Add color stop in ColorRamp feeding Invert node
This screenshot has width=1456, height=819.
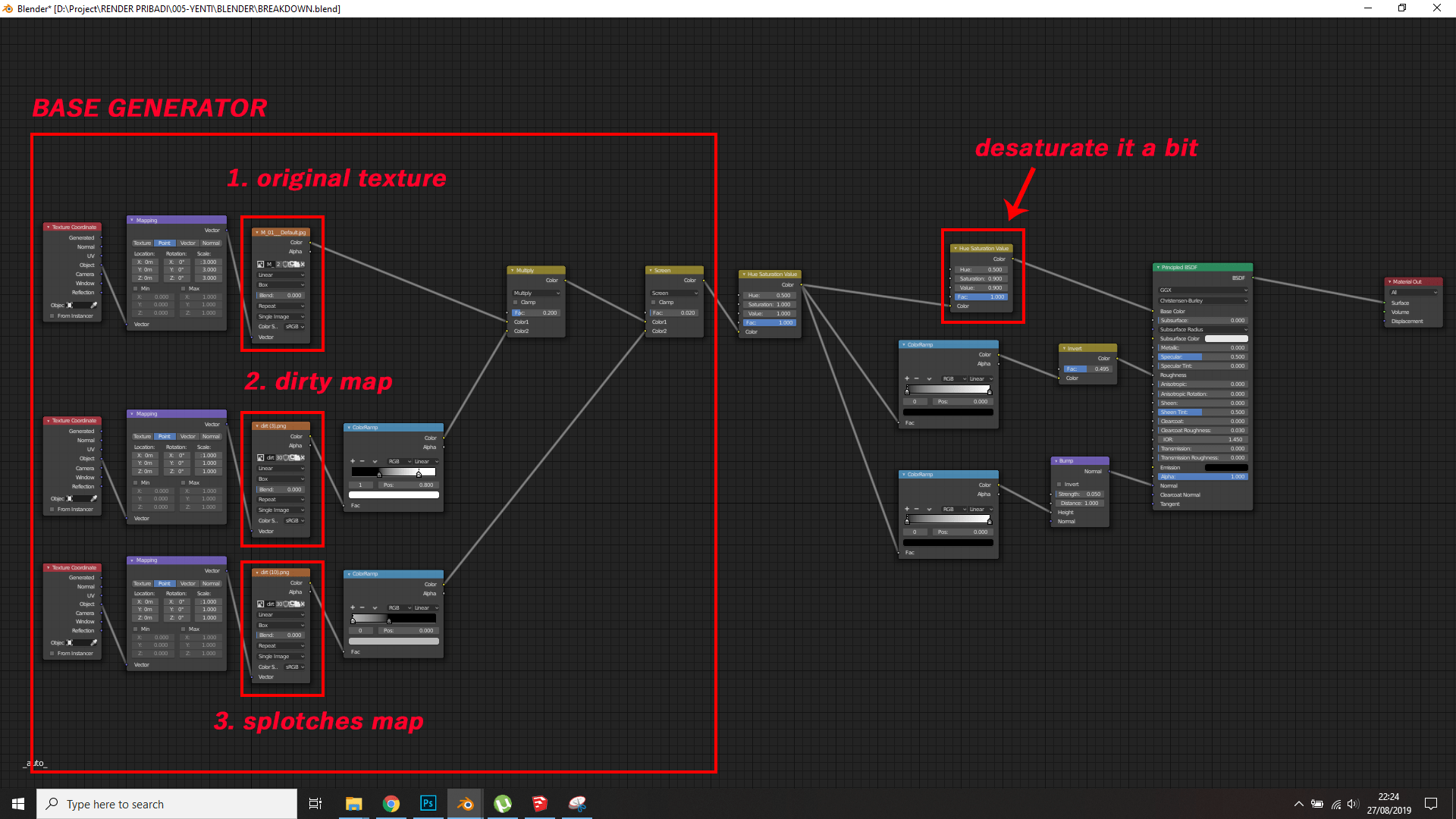pos(907,378)
